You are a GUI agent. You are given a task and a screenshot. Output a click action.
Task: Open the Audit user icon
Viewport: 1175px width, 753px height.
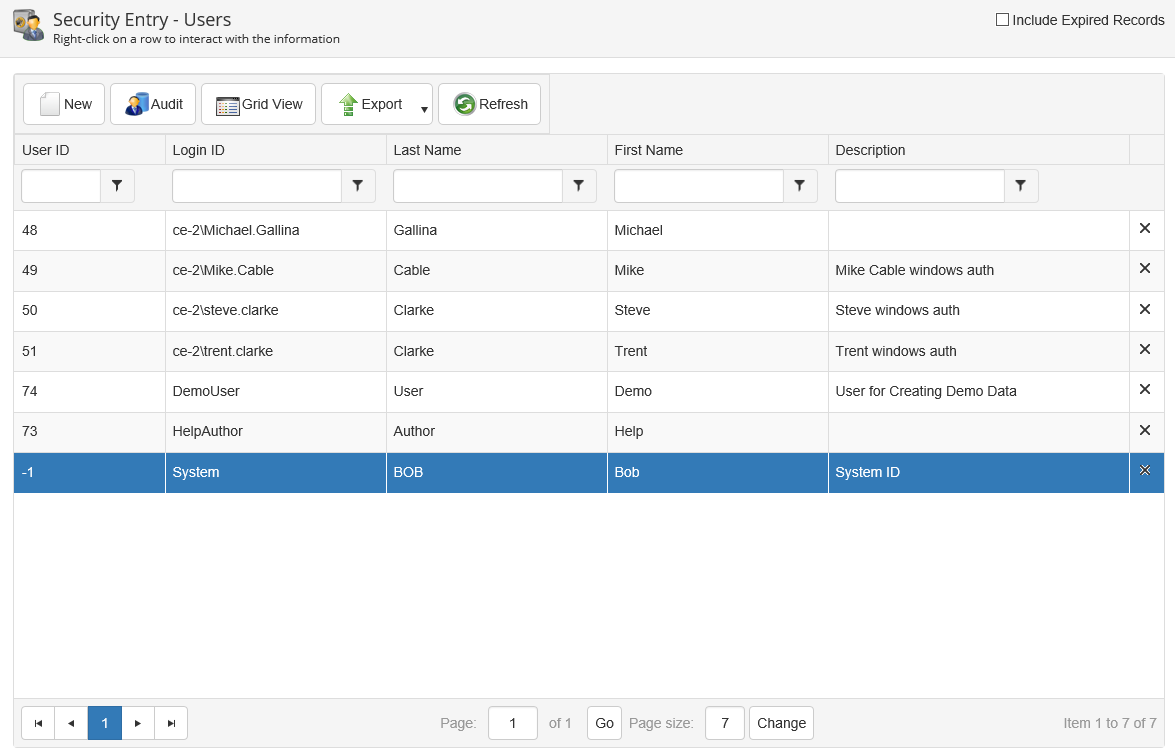click(x=137, y=104)
